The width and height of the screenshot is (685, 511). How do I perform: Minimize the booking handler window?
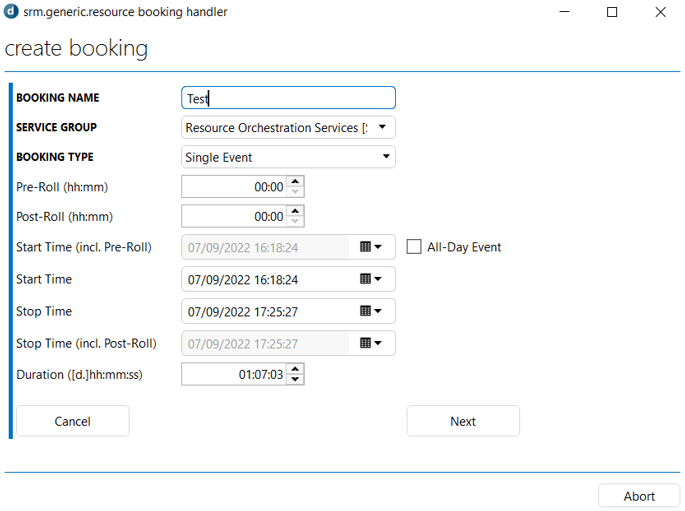point(564,12)
